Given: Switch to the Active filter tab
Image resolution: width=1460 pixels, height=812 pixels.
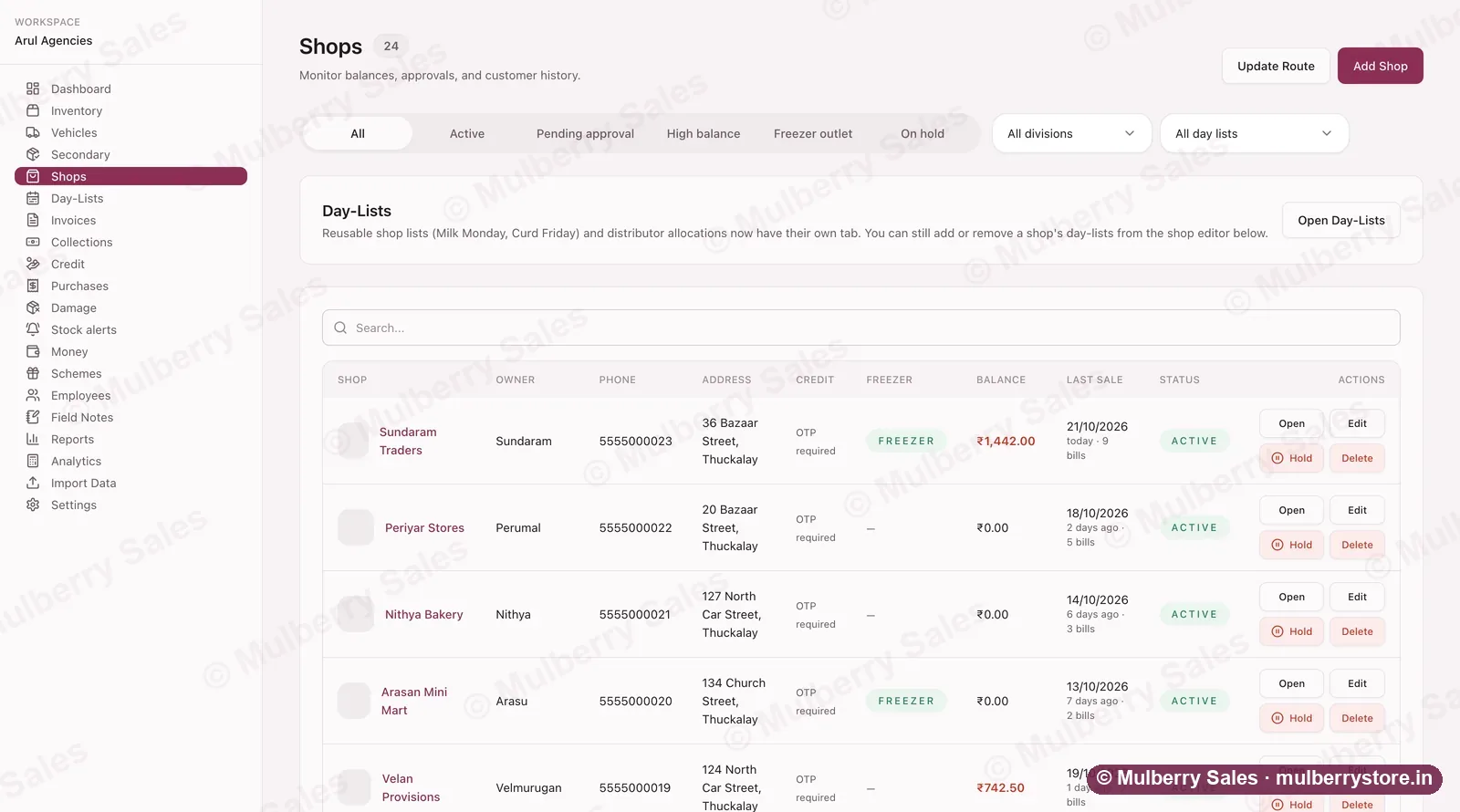Looking at the screenshot, I should point(467,133).
